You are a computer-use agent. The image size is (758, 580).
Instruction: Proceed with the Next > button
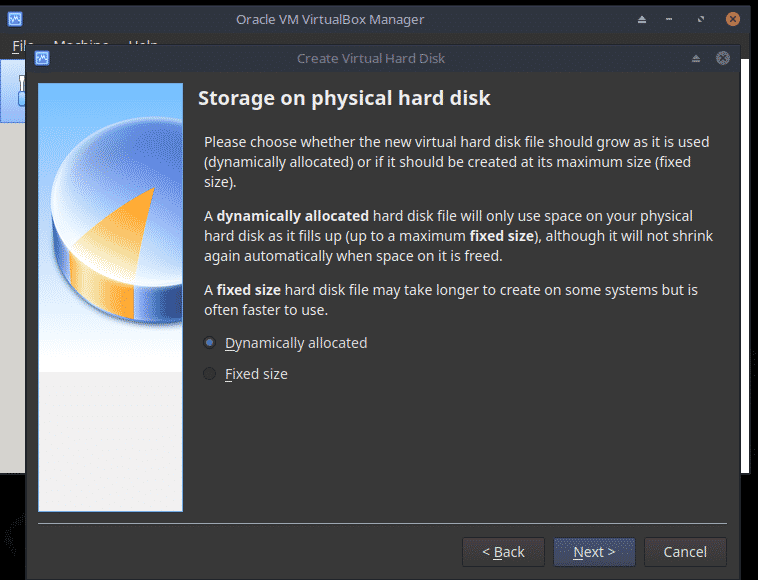pyautogui.click(x=594, y=552)
